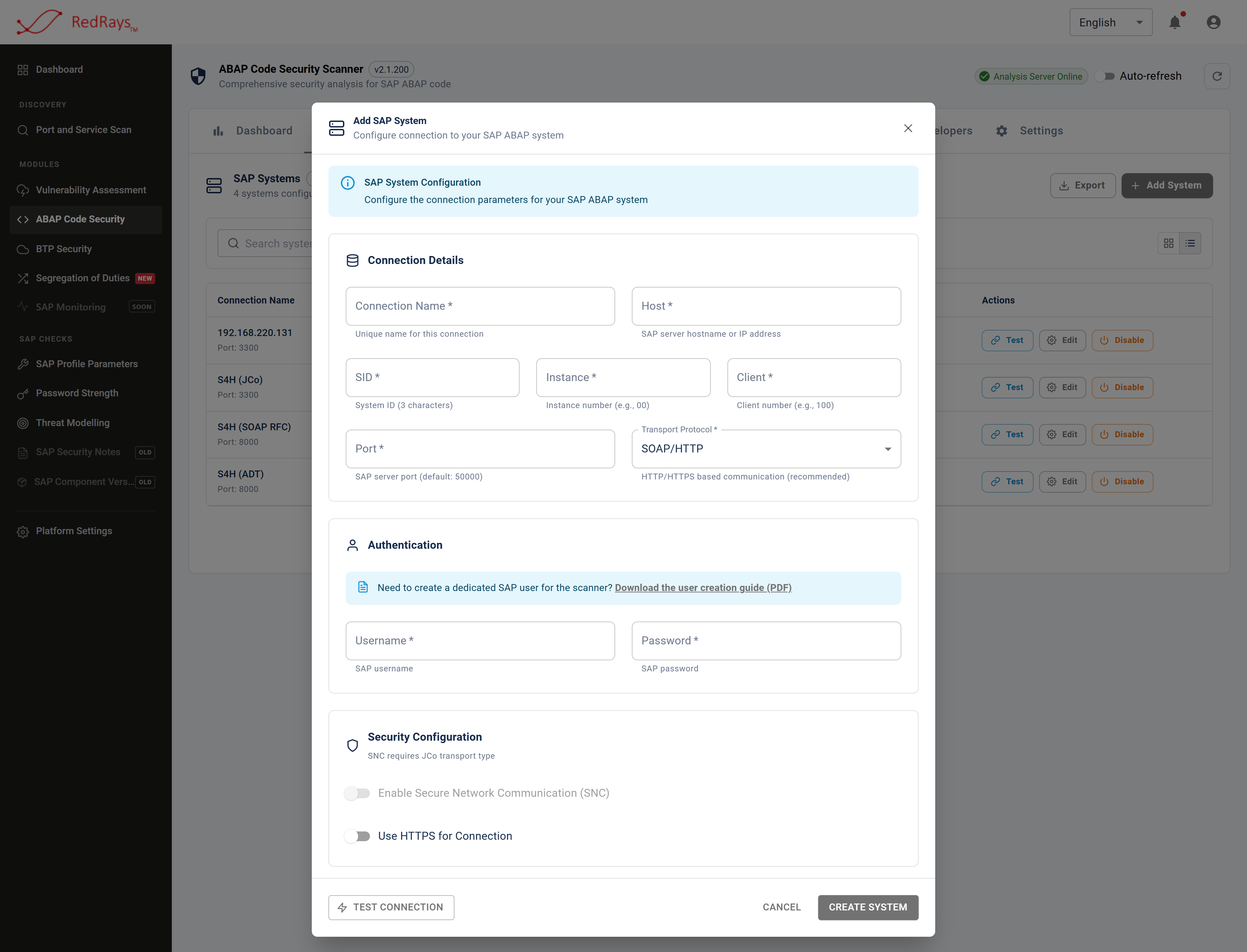Switch to list view layout

1190,243
